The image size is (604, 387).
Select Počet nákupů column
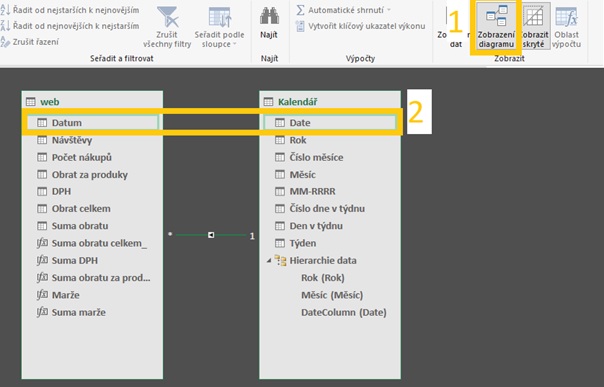(x=92, y=157)
